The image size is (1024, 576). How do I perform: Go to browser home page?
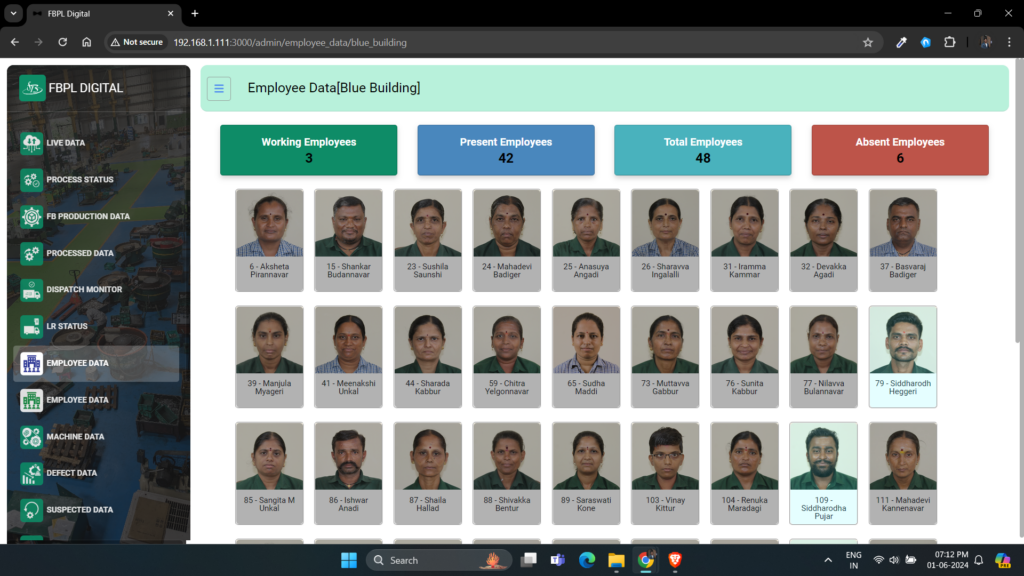(x=87, y=42)
